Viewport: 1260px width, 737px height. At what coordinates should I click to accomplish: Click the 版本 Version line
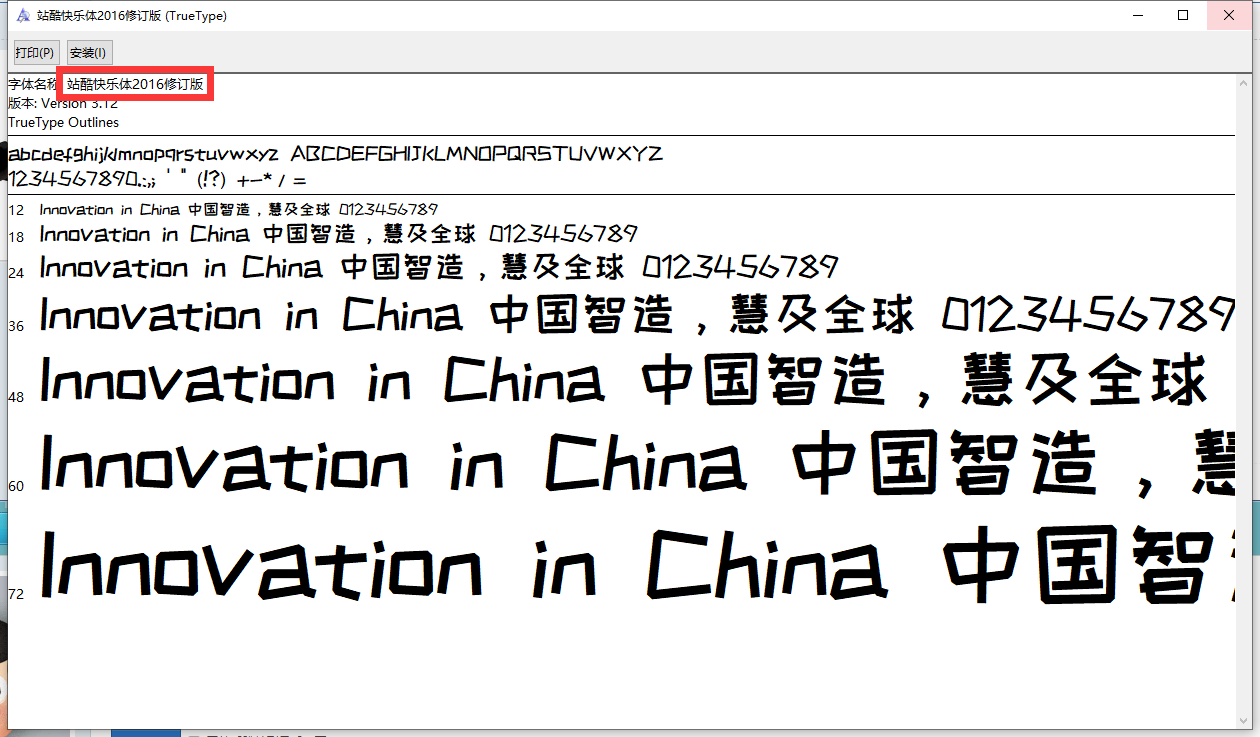63,103
